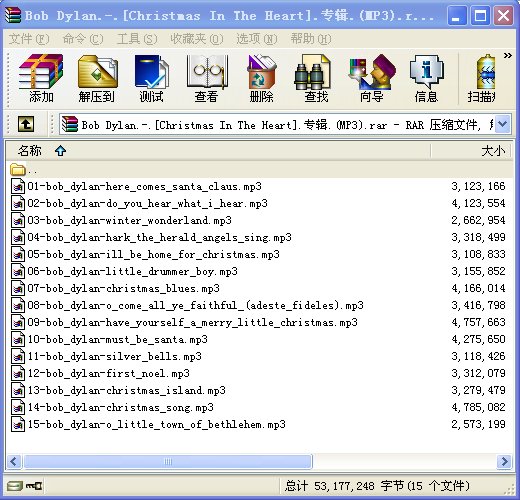Open the 选项(N) menu
The height and width of the screenshot is (500, 520).
(x=257, y=39)
